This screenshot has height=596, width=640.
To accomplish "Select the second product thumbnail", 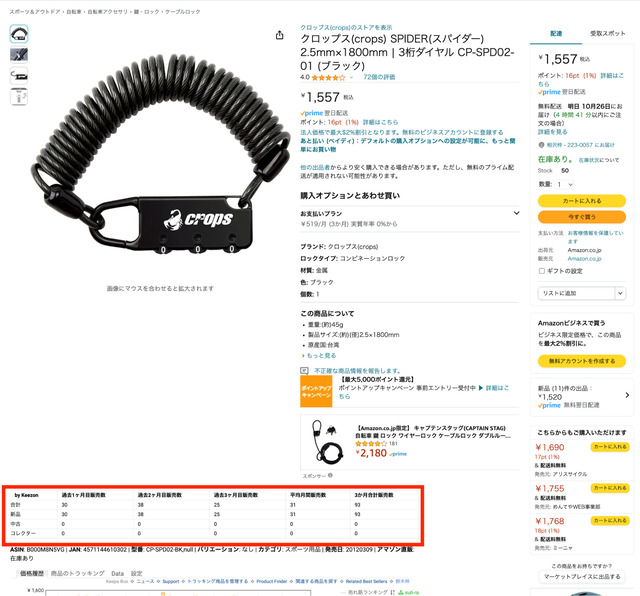I will pyautogui.click(x=19, y=55).
